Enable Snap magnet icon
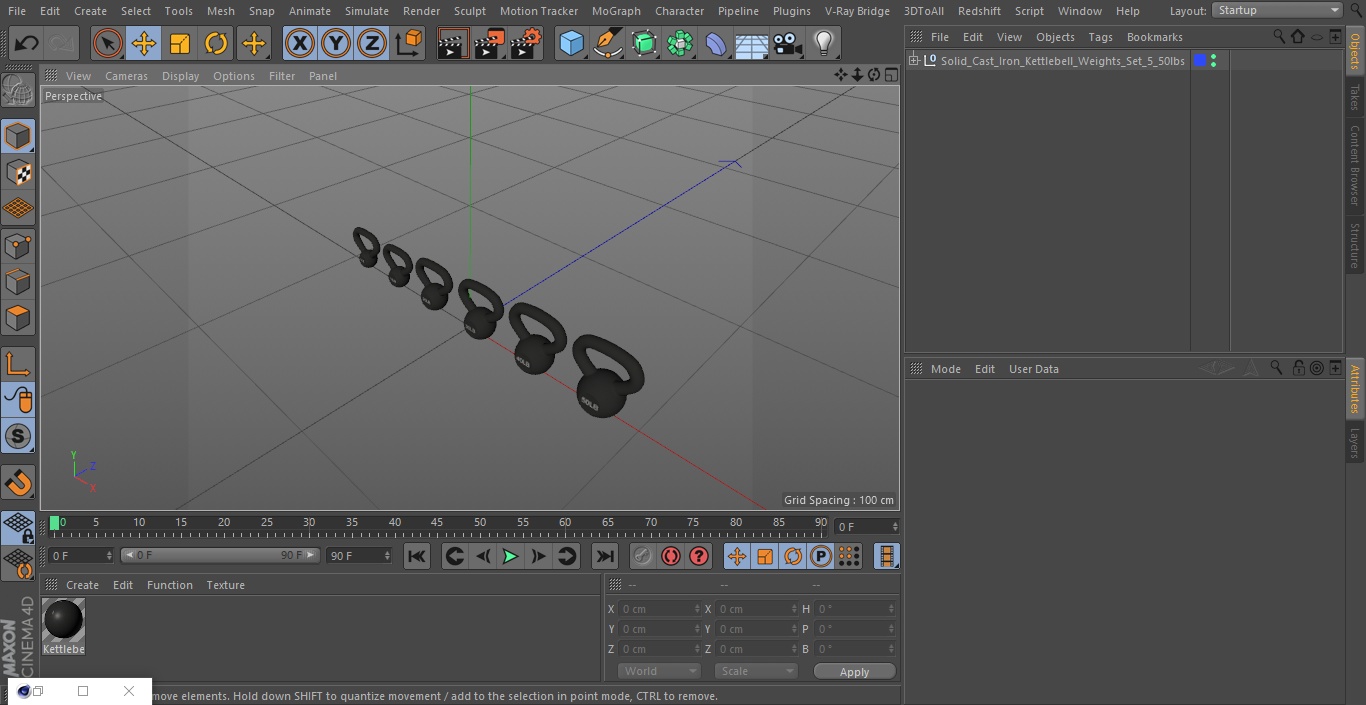This screenshot has width=1366, height=705. pyautogui.click(x=18, y=483)
